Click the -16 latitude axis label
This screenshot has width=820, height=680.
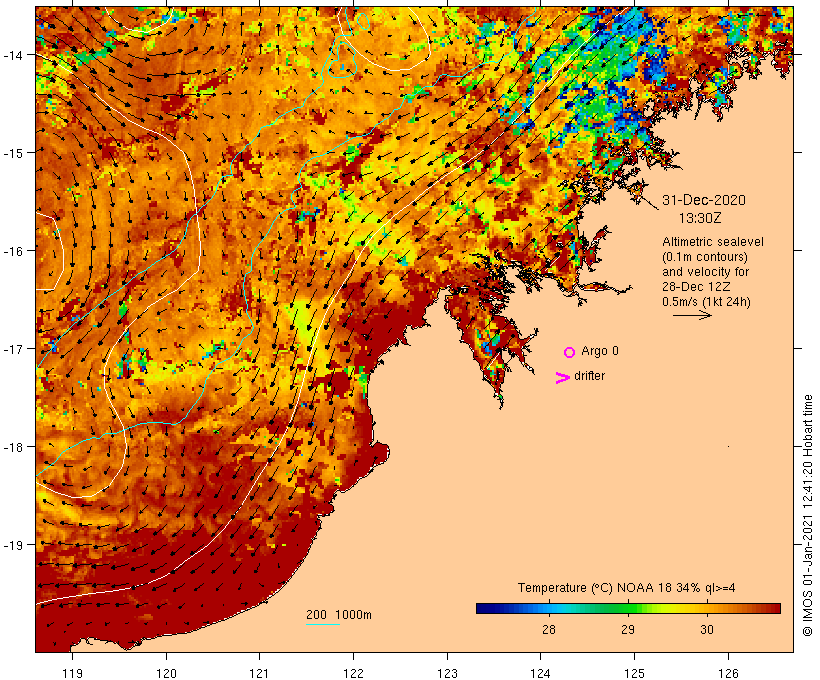click(x=13, y=251)
